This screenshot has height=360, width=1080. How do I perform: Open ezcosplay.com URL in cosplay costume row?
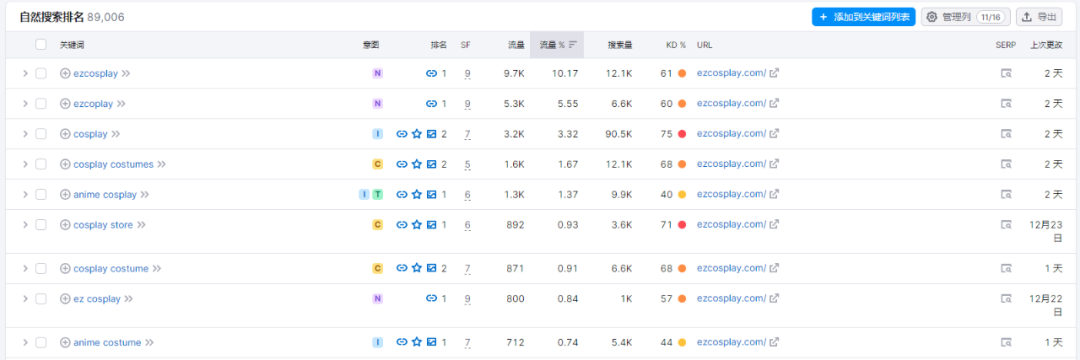click(731, 268)
